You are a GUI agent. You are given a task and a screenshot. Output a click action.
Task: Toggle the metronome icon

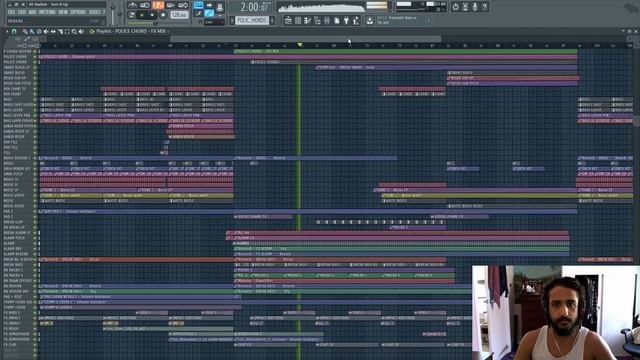click(132, 5)
